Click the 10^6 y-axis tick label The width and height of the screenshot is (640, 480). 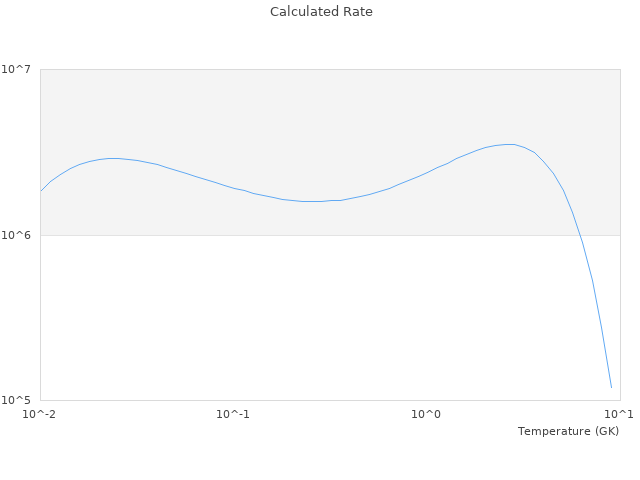coord(20,235)
